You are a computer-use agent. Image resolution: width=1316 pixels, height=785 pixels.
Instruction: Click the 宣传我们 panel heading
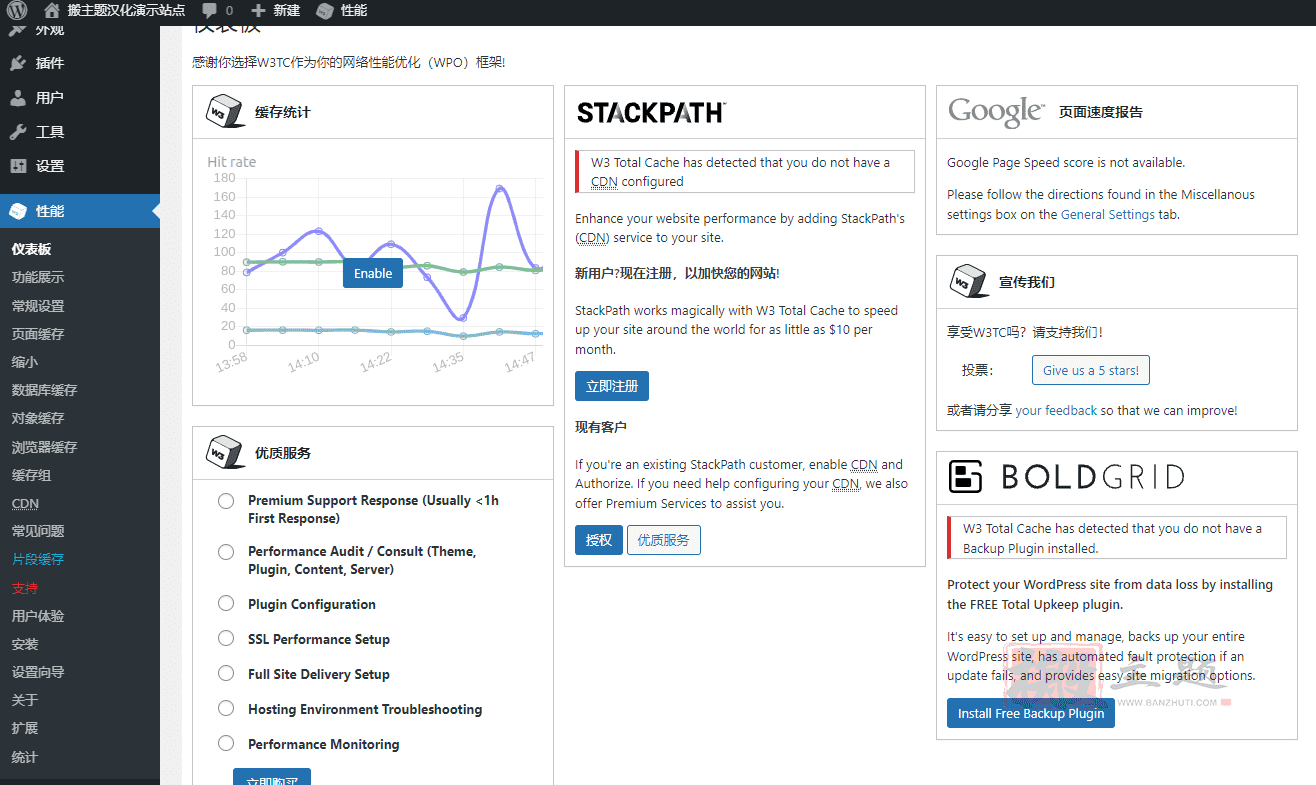pyautogui.click(x=1027, y=282)
